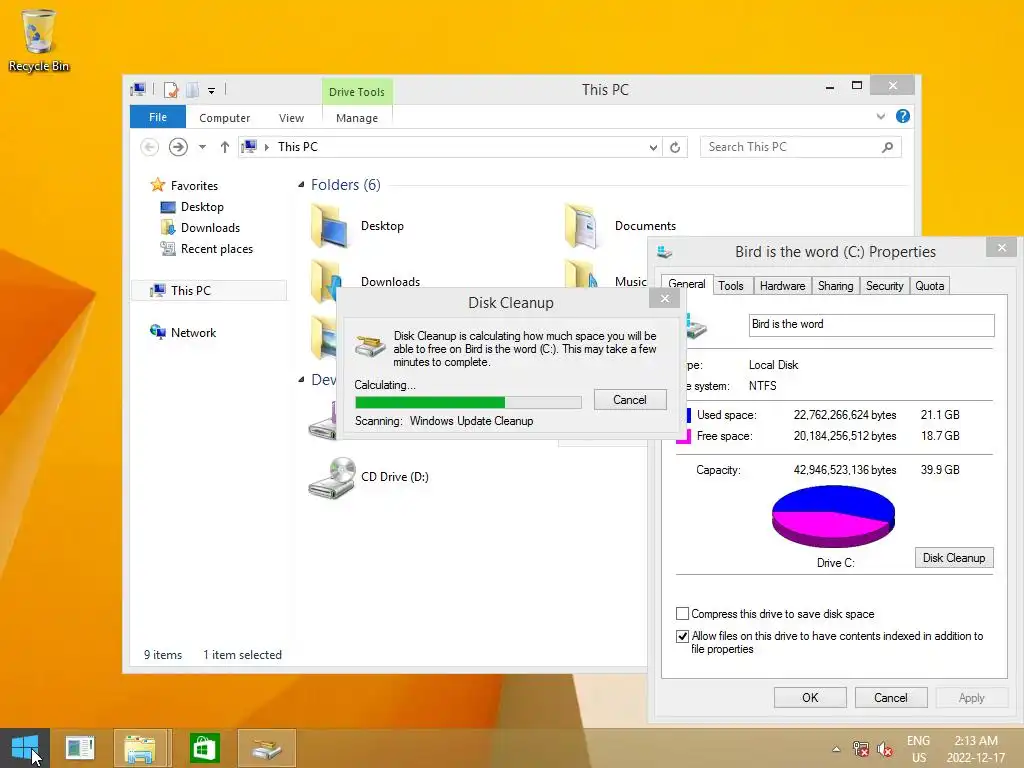
Task: Open the Sharing tab in Properties
Action: pyautogui.click(x=835, y=286)
